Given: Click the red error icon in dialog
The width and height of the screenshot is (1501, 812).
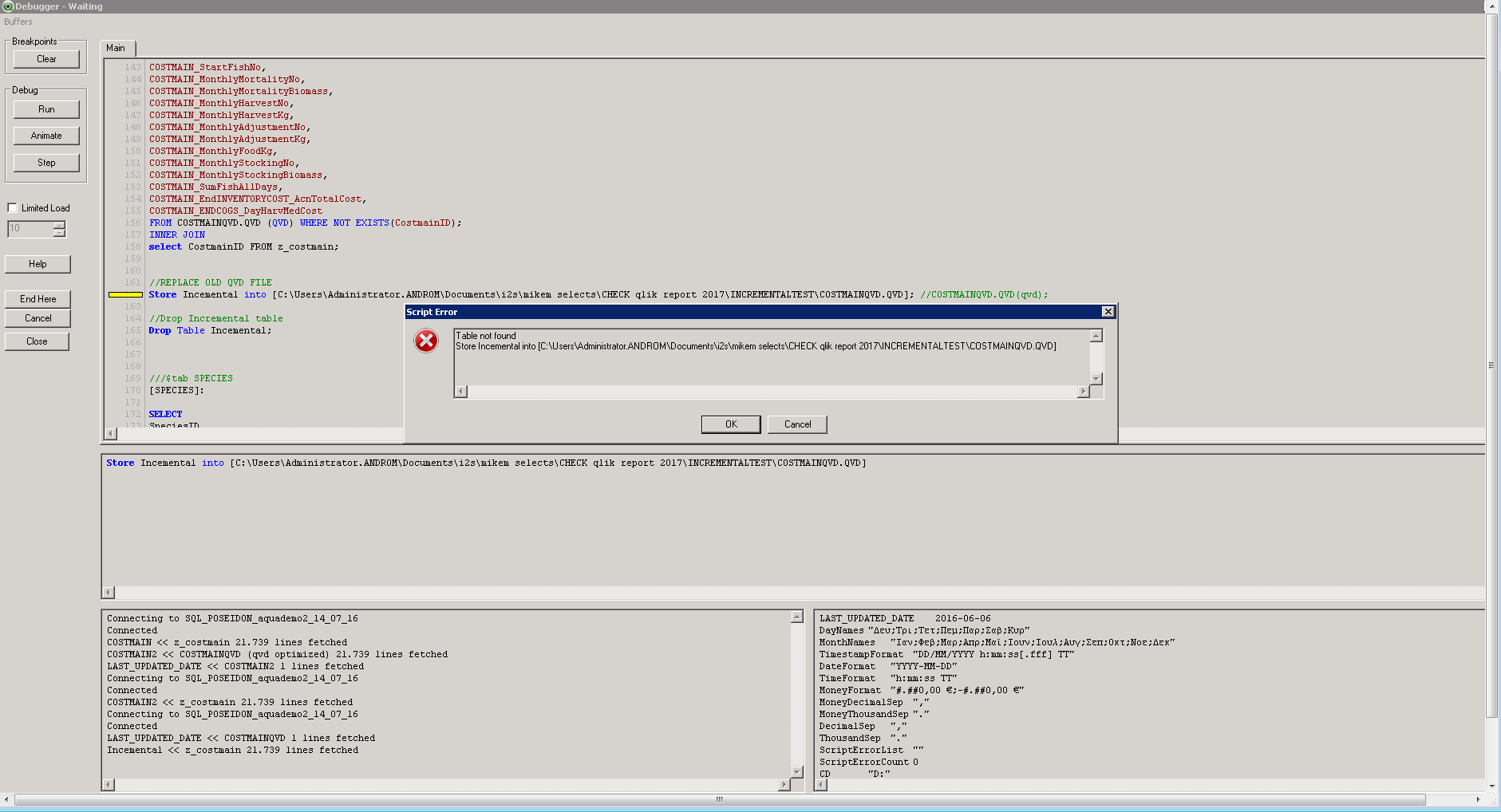Looking at the screenshot, I should [426, 341].
